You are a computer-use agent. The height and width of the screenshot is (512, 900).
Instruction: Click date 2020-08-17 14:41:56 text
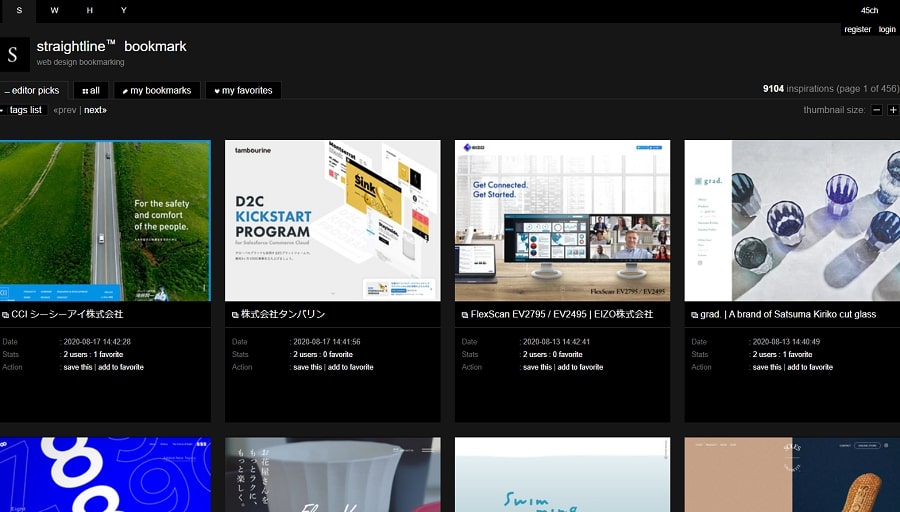pos(327,342)
